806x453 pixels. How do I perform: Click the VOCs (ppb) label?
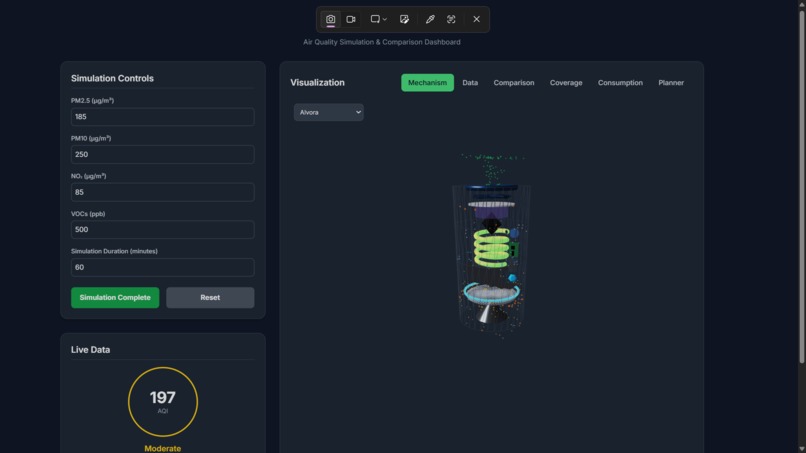coord(88,213)
